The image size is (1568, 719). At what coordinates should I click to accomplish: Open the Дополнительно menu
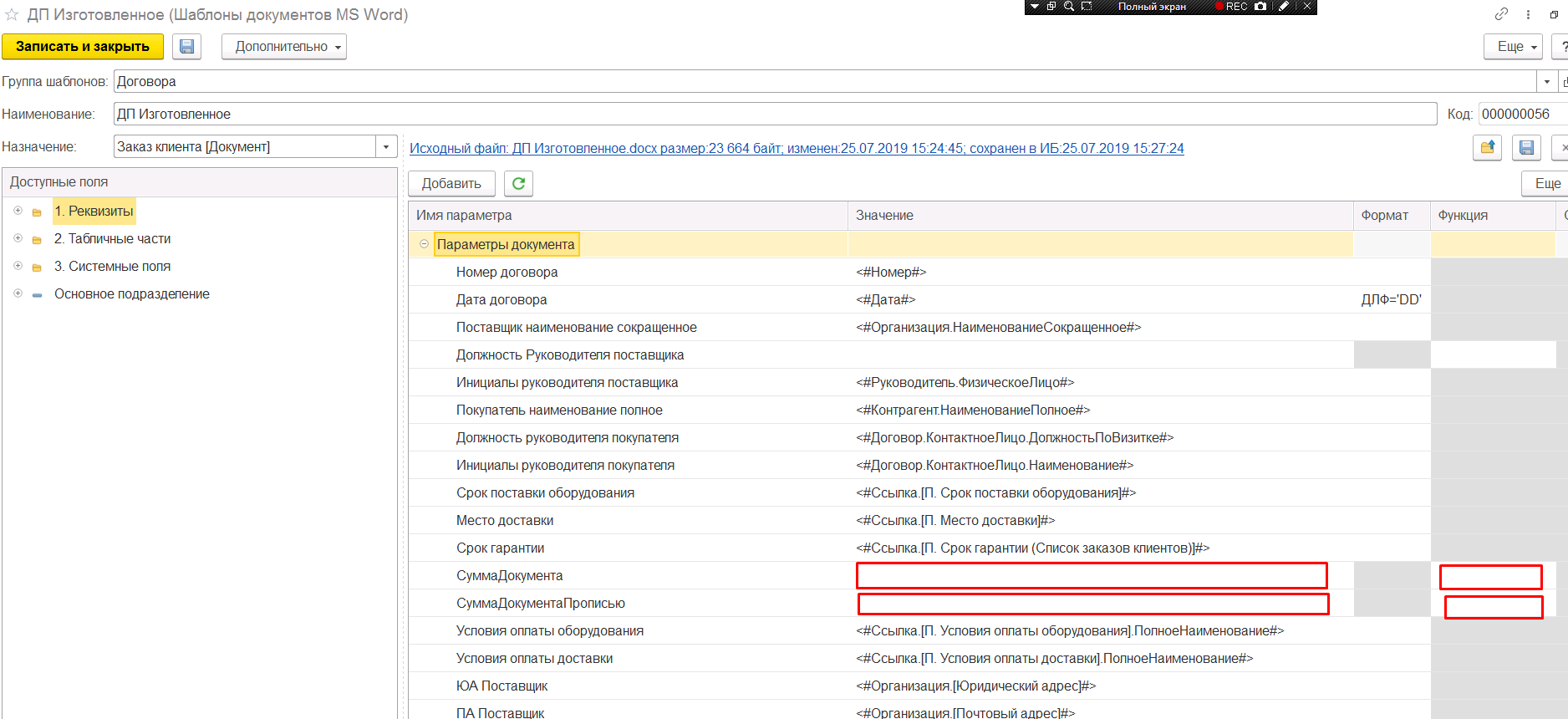pos(283,47)
